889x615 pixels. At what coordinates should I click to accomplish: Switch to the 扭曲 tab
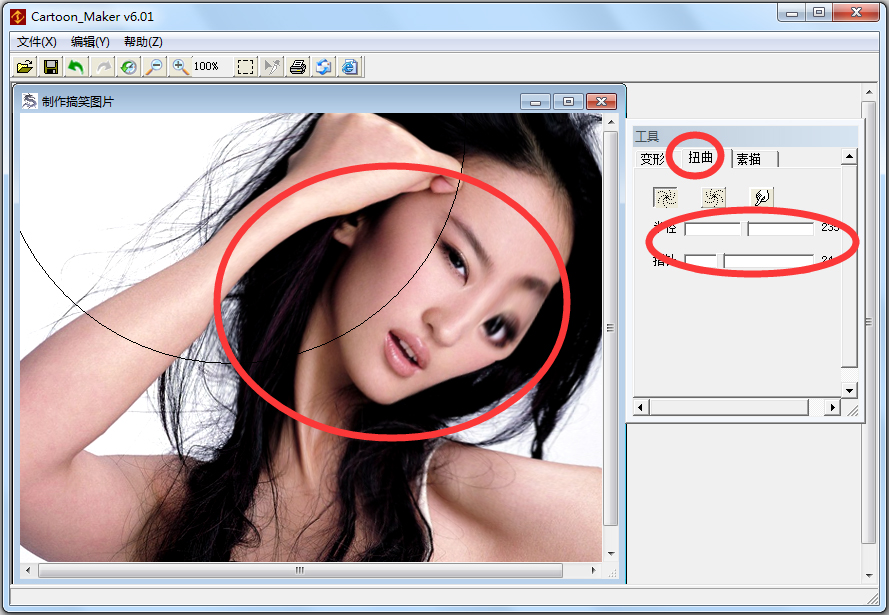[x=700, y=158]
